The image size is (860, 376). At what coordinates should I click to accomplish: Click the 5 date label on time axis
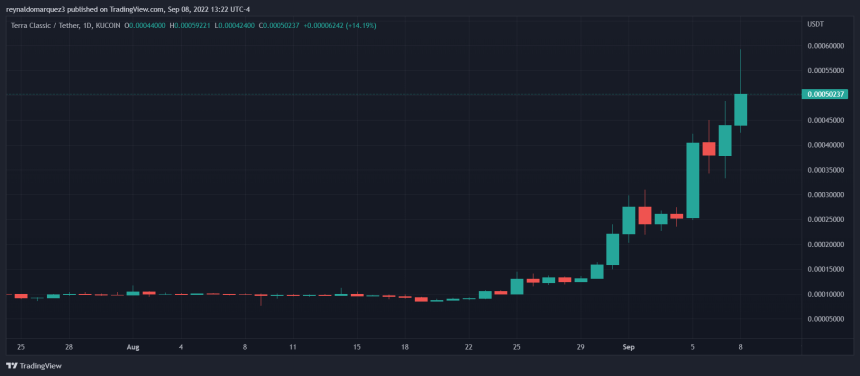(x=693, y=347)
